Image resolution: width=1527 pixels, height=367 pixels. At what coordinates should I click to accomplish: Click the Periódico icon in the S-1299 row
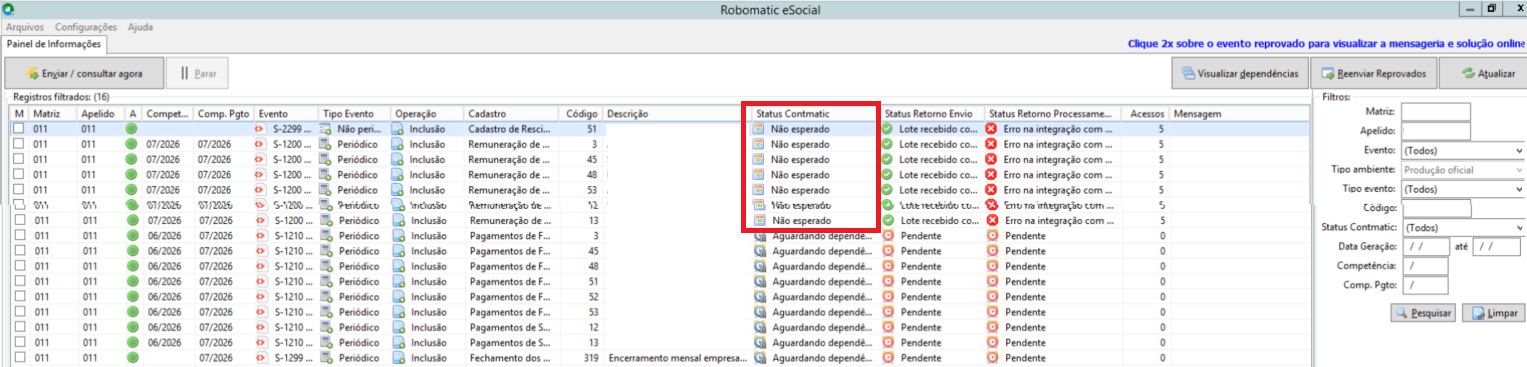coord(326,357)
